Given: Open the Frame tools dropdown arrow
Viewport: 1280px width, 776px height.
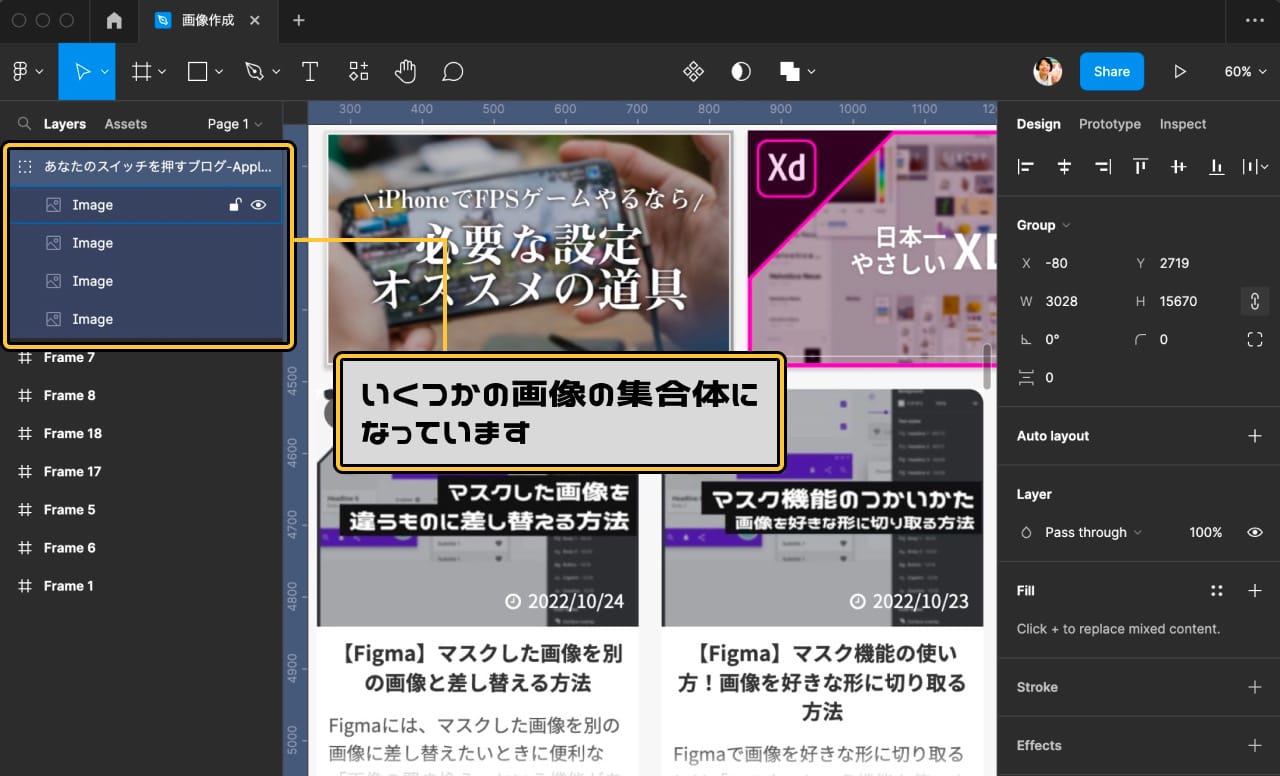Looking at the screenshot, I should [163, 72].
